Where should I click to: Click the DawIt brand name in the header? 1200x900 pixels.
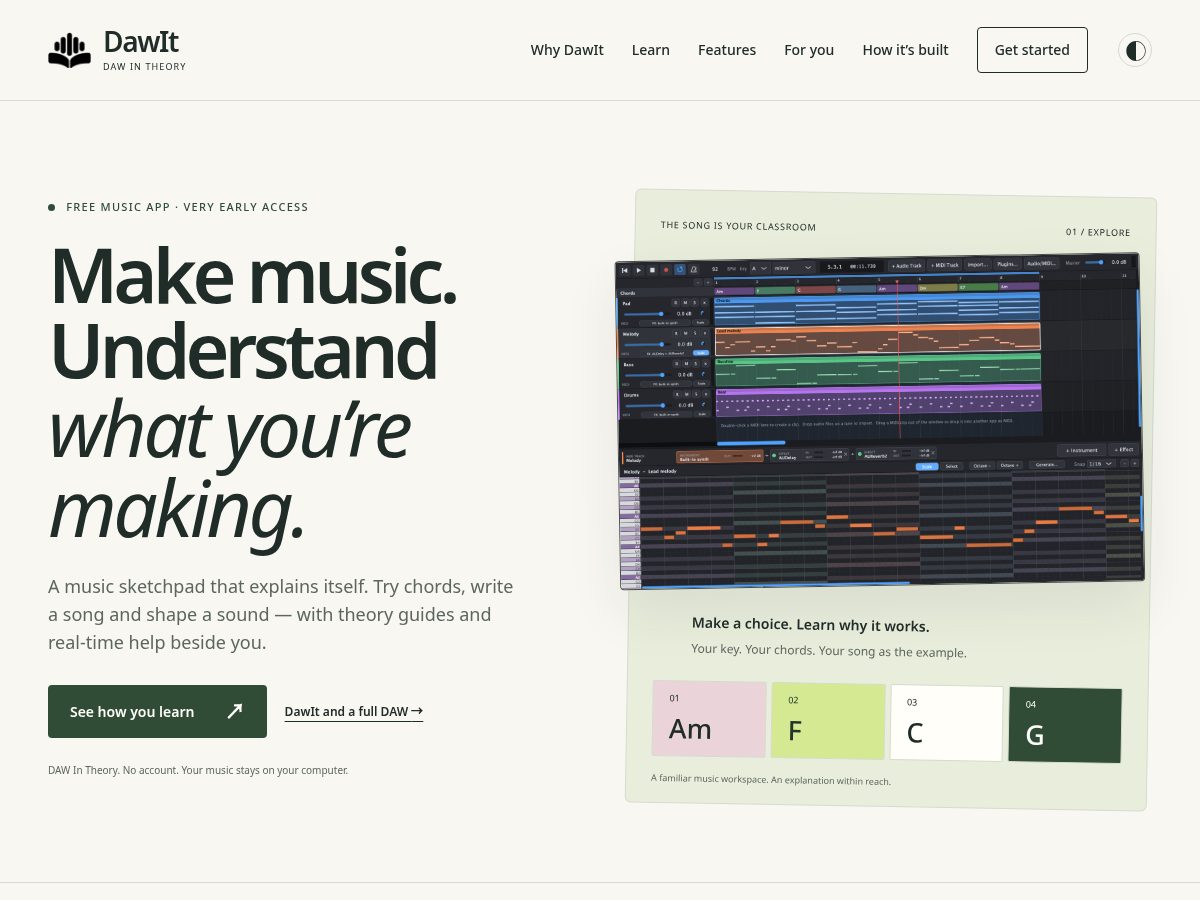pyautogui.click(x=141, y=42)
